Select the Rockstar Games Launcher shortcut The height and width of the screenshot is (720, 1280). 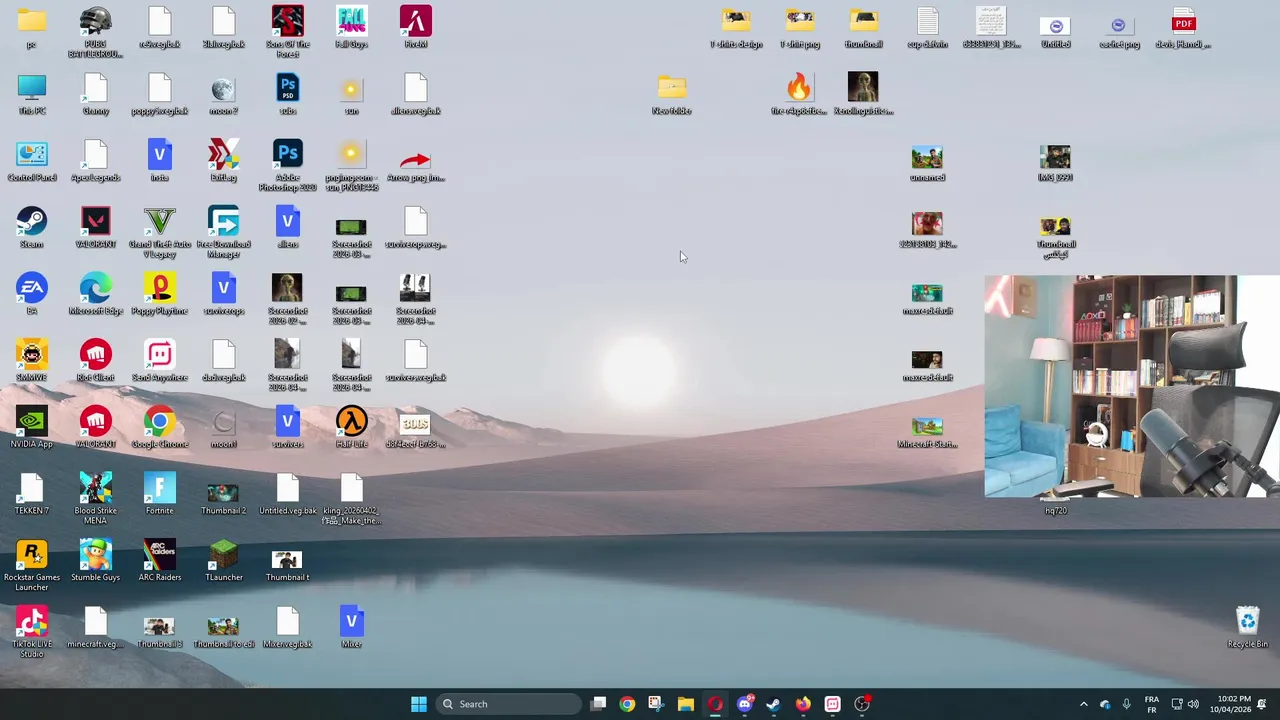click(x=31, y=566)
